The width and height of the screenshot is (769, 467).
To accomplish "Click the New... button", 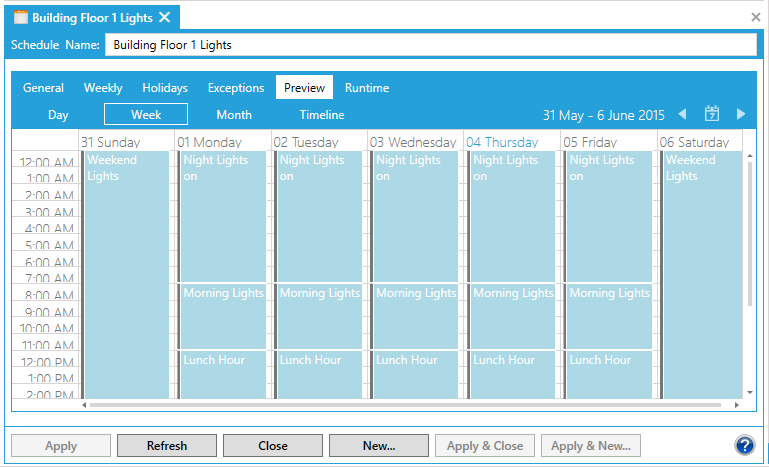I will click(x=378, y=446).
